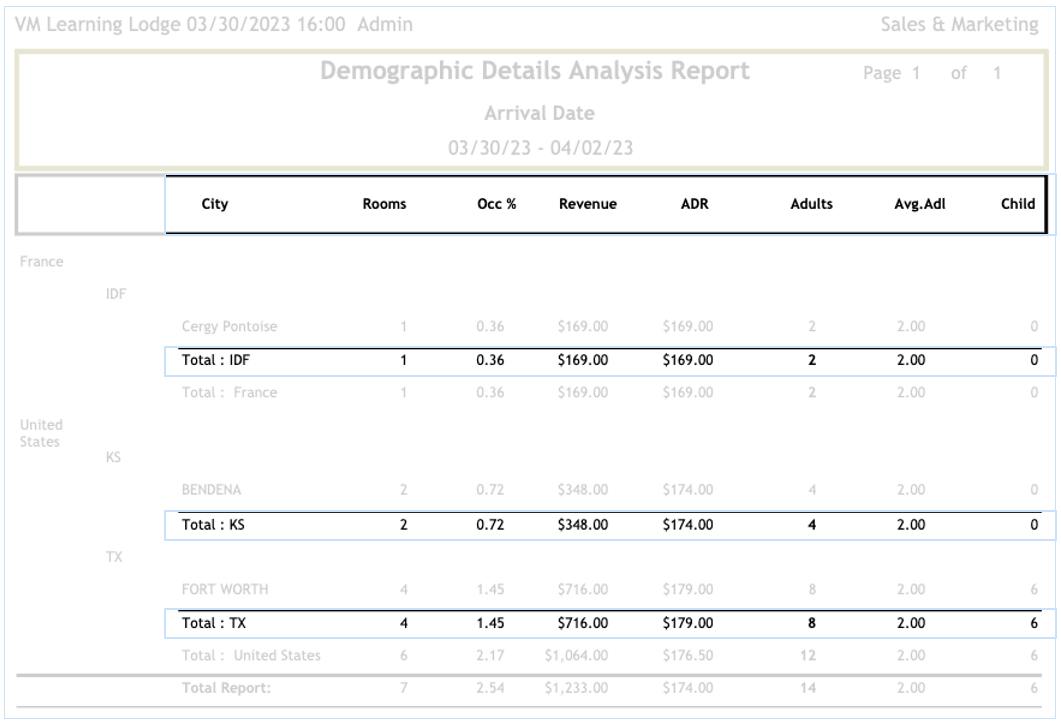Click the City column header
Viewport: 1061px width, 724px height.
[215, 205]
